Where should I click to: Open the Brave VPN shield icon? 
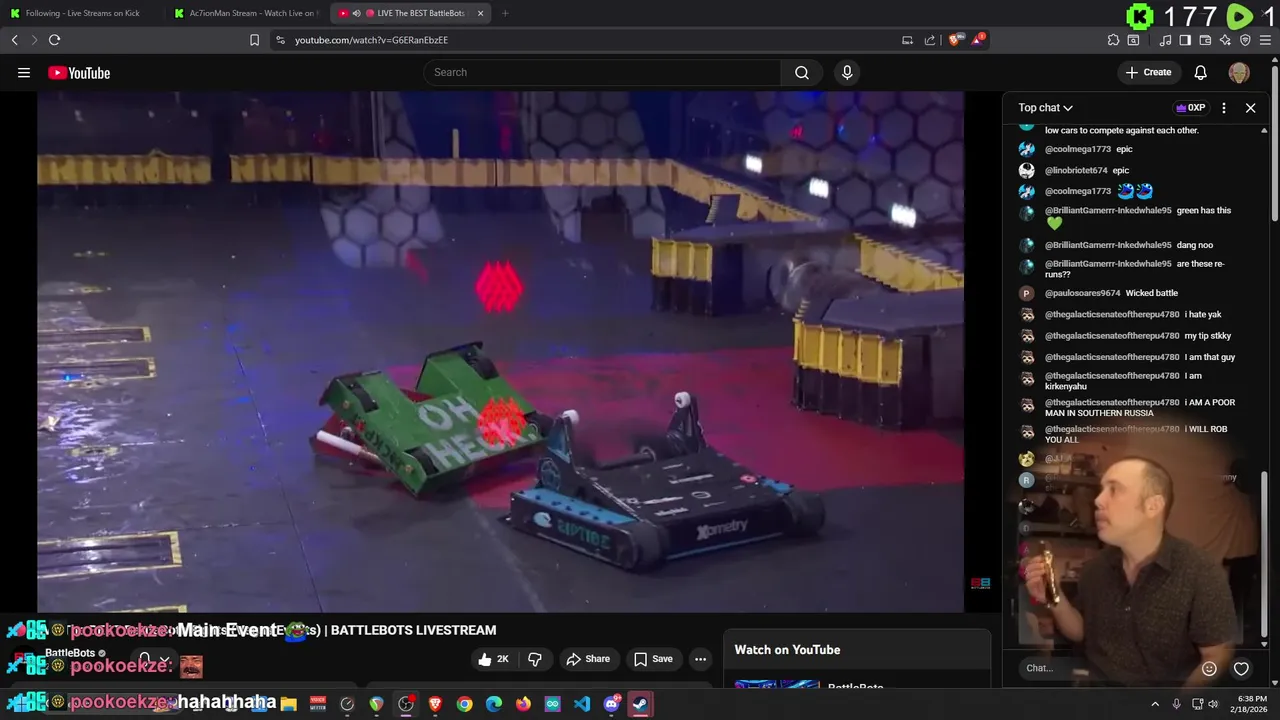point(1245,40)
